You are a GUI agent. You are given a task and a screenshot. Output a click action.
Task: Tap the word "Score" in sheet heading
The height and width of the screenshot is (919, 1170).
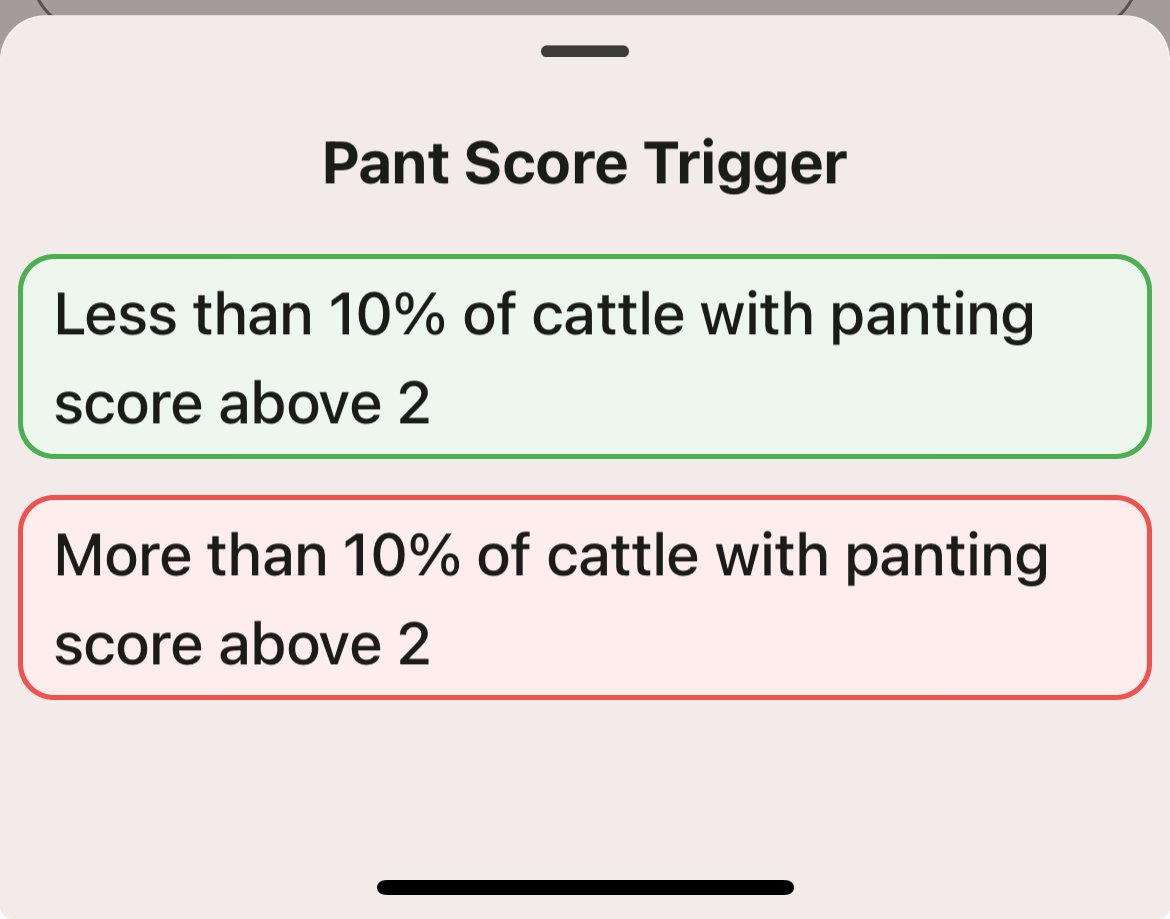[546, 163]
